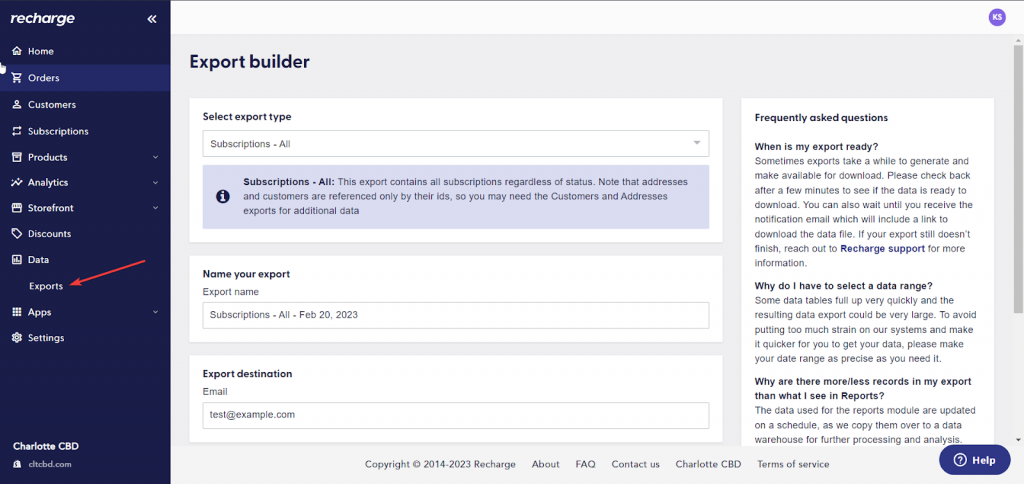Open Settings in the sidebar

85,338
